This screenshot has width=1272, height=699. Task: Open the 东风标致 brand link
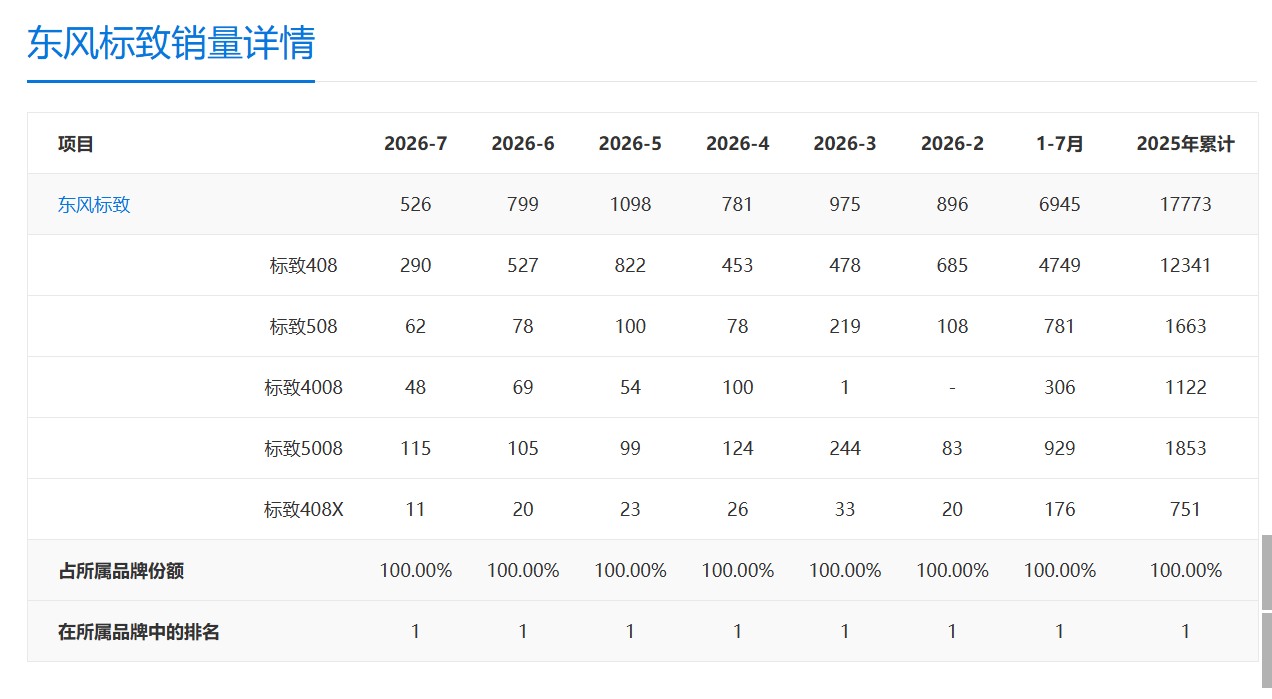click(94, 205)
